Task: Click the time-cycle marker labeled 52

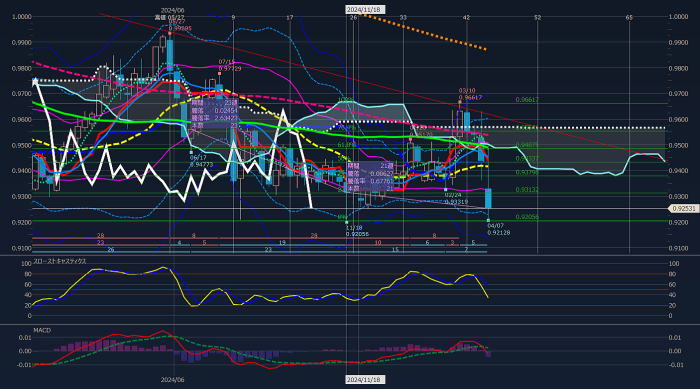Action: (538, 17)
